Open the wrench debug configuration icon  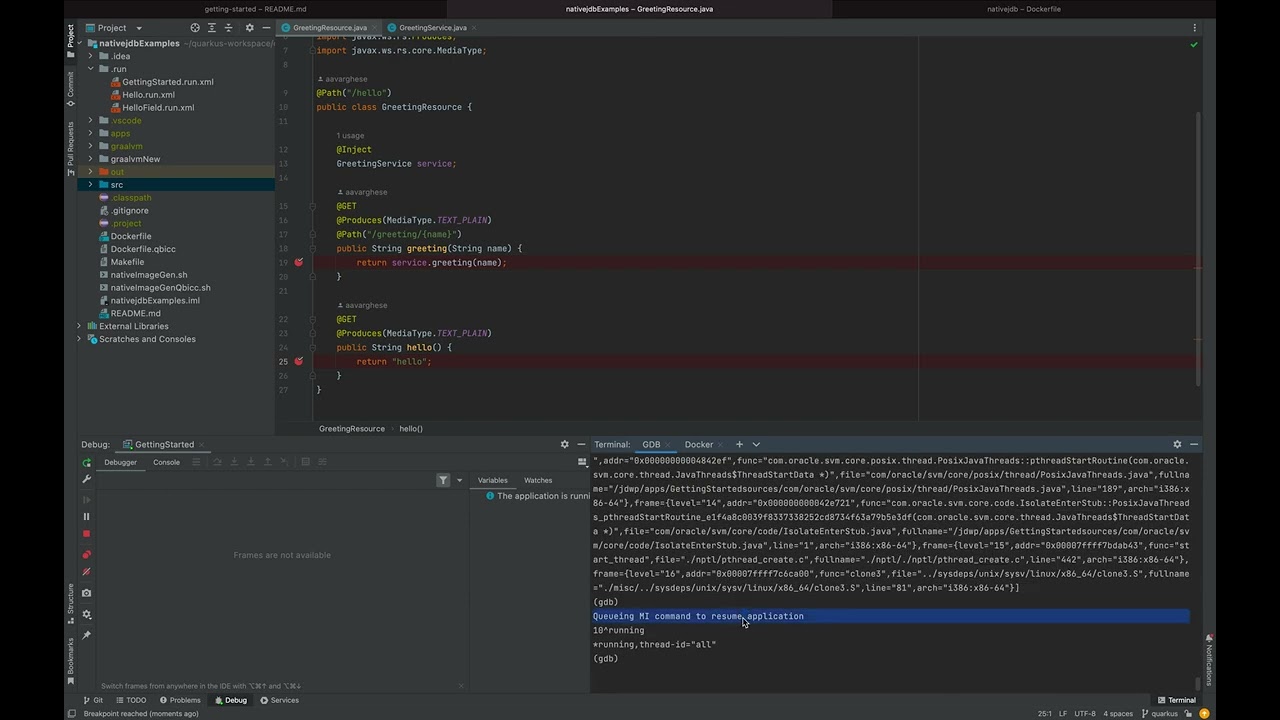[86, 479]
